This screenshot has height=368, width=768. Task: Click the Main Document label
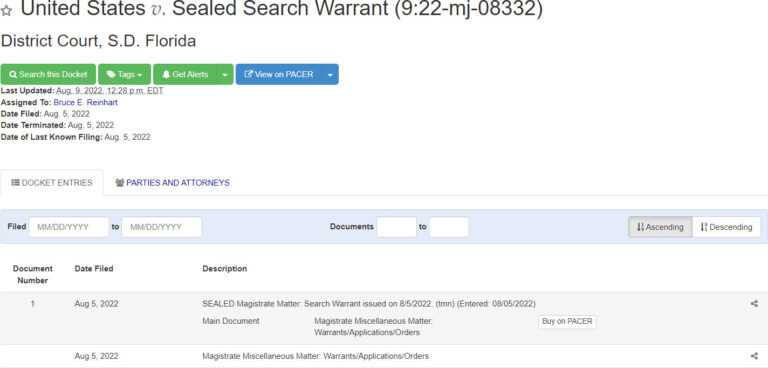click(x=231, y=321)
